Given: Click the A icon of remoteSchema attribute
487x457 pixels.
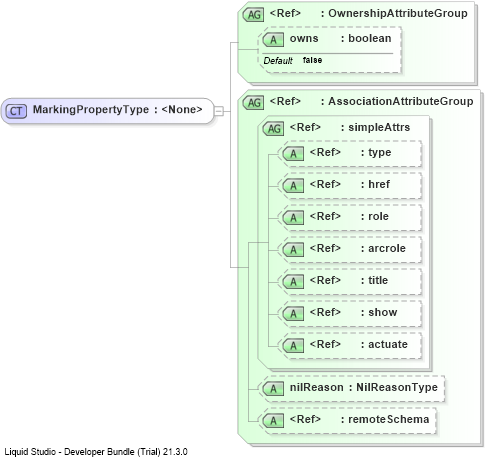Looking at the screenshot, I should [273, 421].
